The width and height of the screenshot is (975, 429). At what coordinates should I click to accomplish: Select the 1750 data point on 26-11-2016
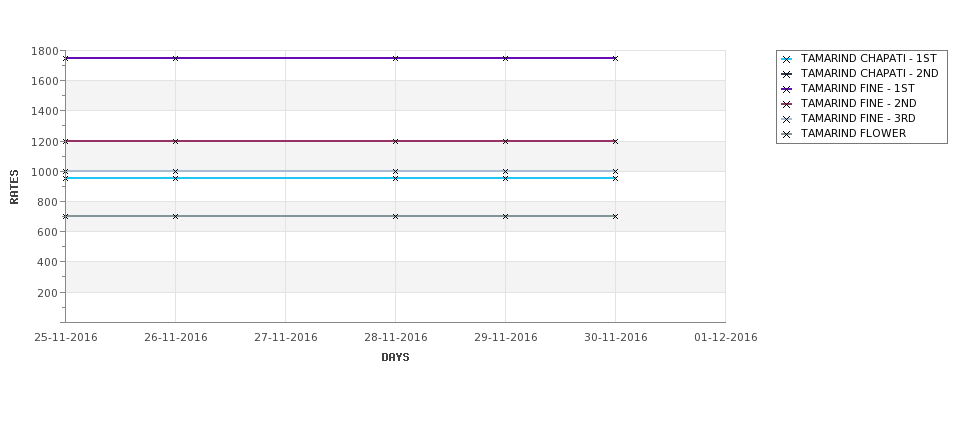(175, 58)
